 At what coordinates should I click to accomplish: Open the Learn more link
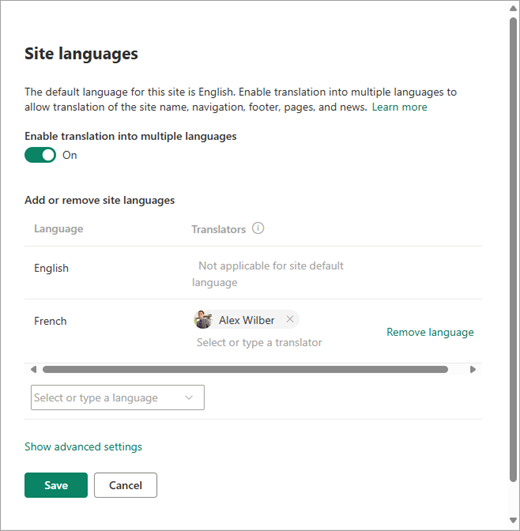pyautogui.click(x=399, y=107)
